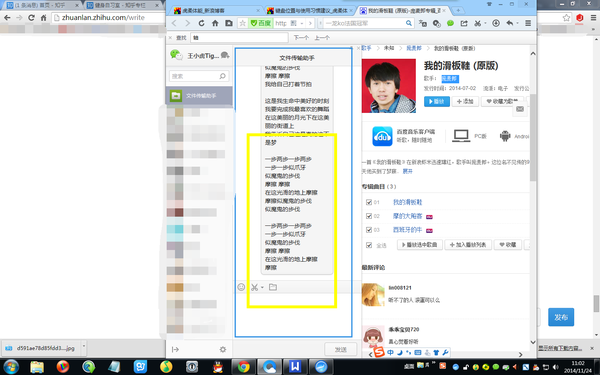Close the find bar with the X
The width and height of the screenshot is (600, 375).
click(x=170, y=38)
